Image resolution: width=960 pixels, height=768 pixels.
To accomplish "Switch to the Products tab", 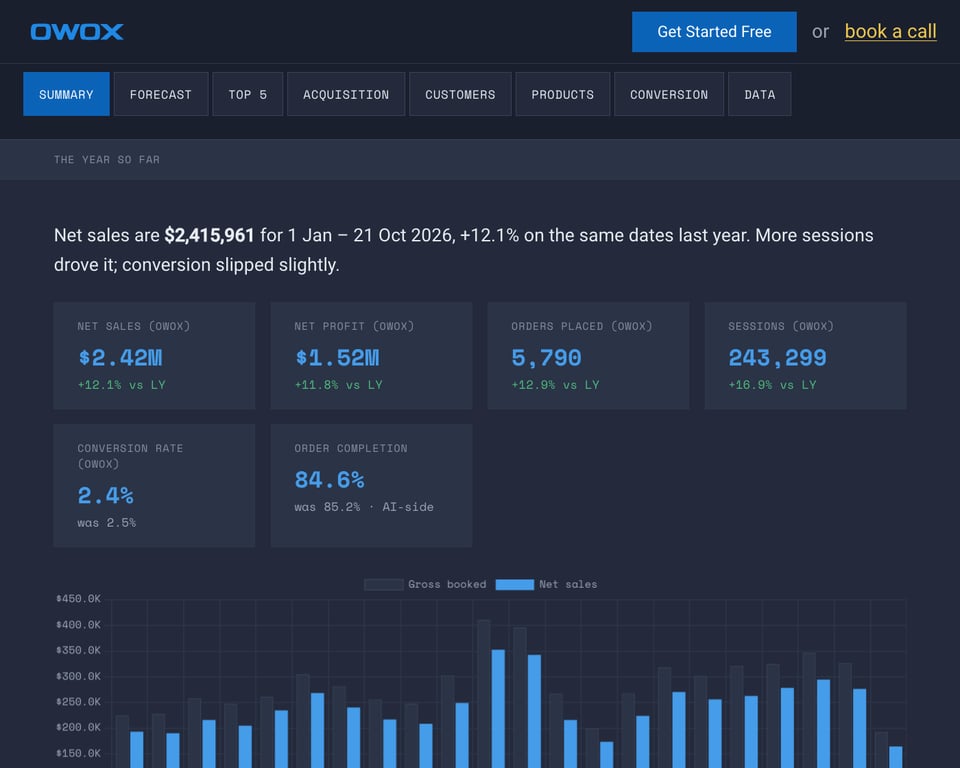I will click(x=563, y=94).
